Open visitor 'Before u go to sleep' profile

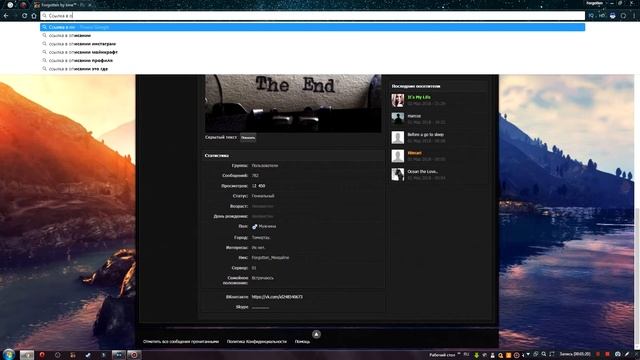pos(425,134)
